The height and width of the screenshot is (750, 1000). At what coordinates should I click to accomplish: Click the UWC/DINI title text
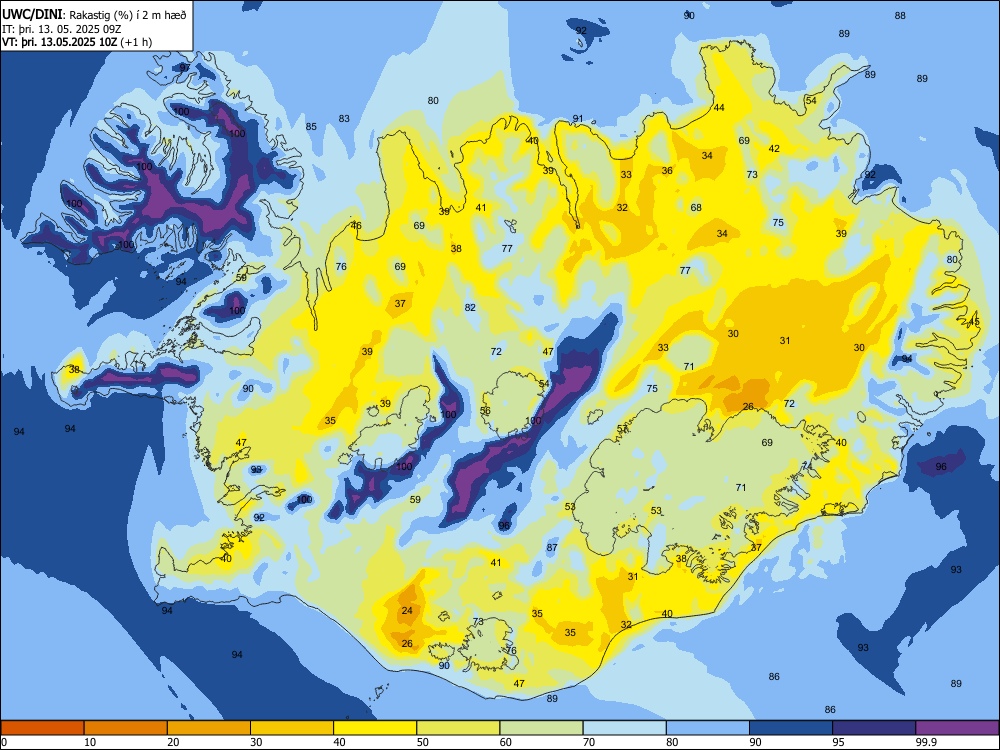(32, 14)
